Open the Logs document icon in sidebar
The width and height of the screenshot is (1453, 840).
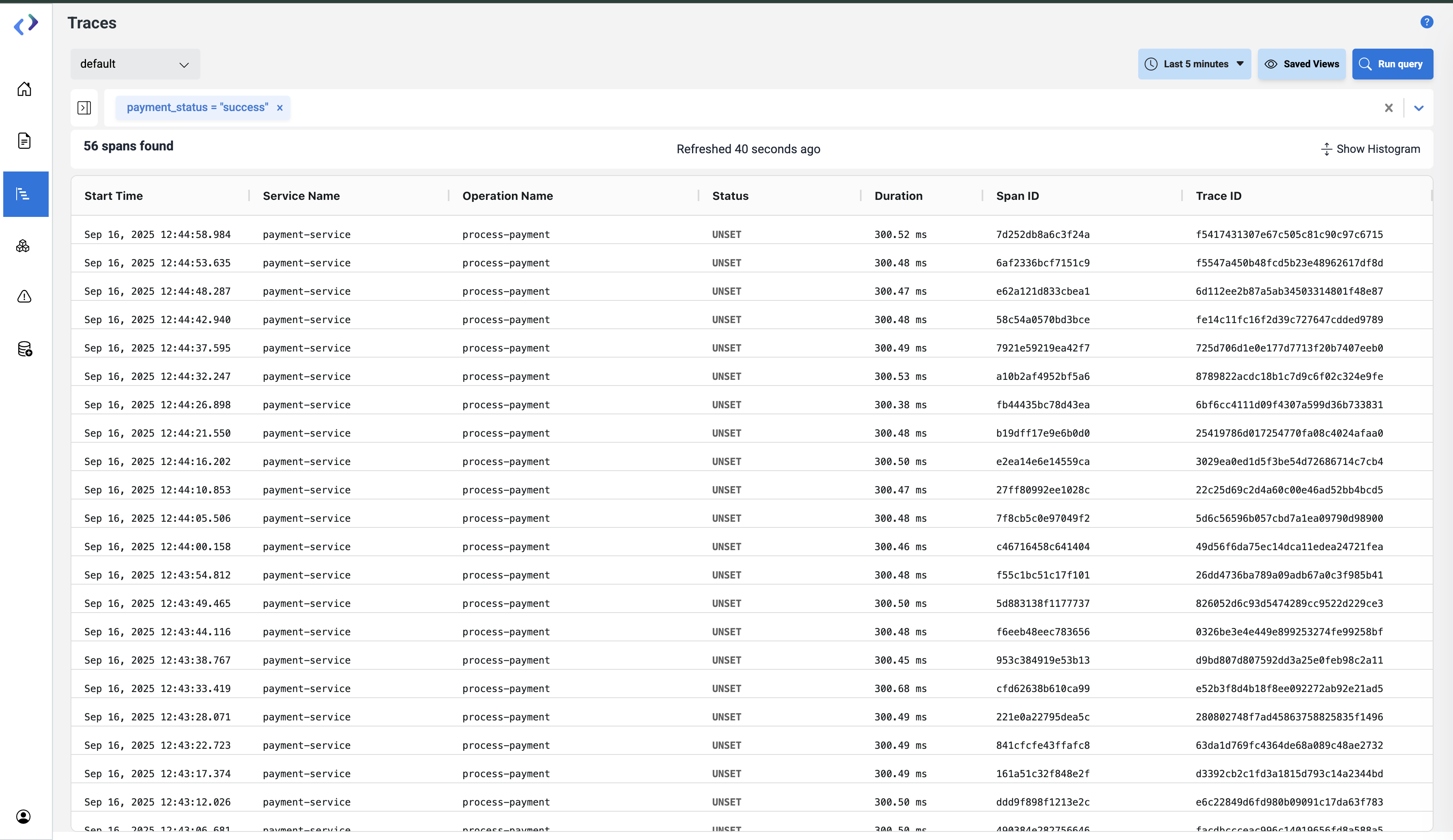coord(24,141)
